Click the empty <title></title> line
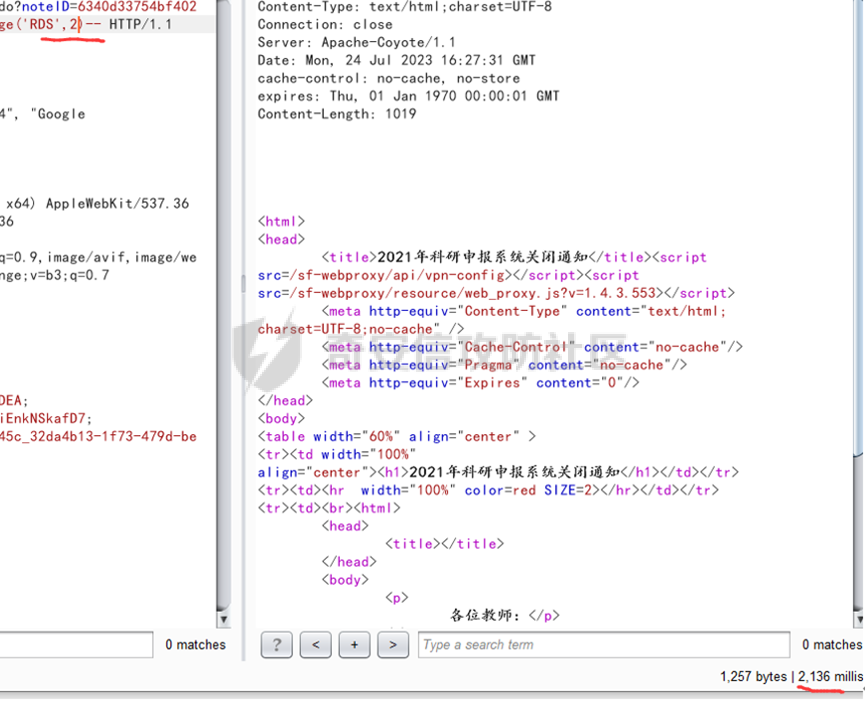The image size is (865, 702). coord(445,544)
